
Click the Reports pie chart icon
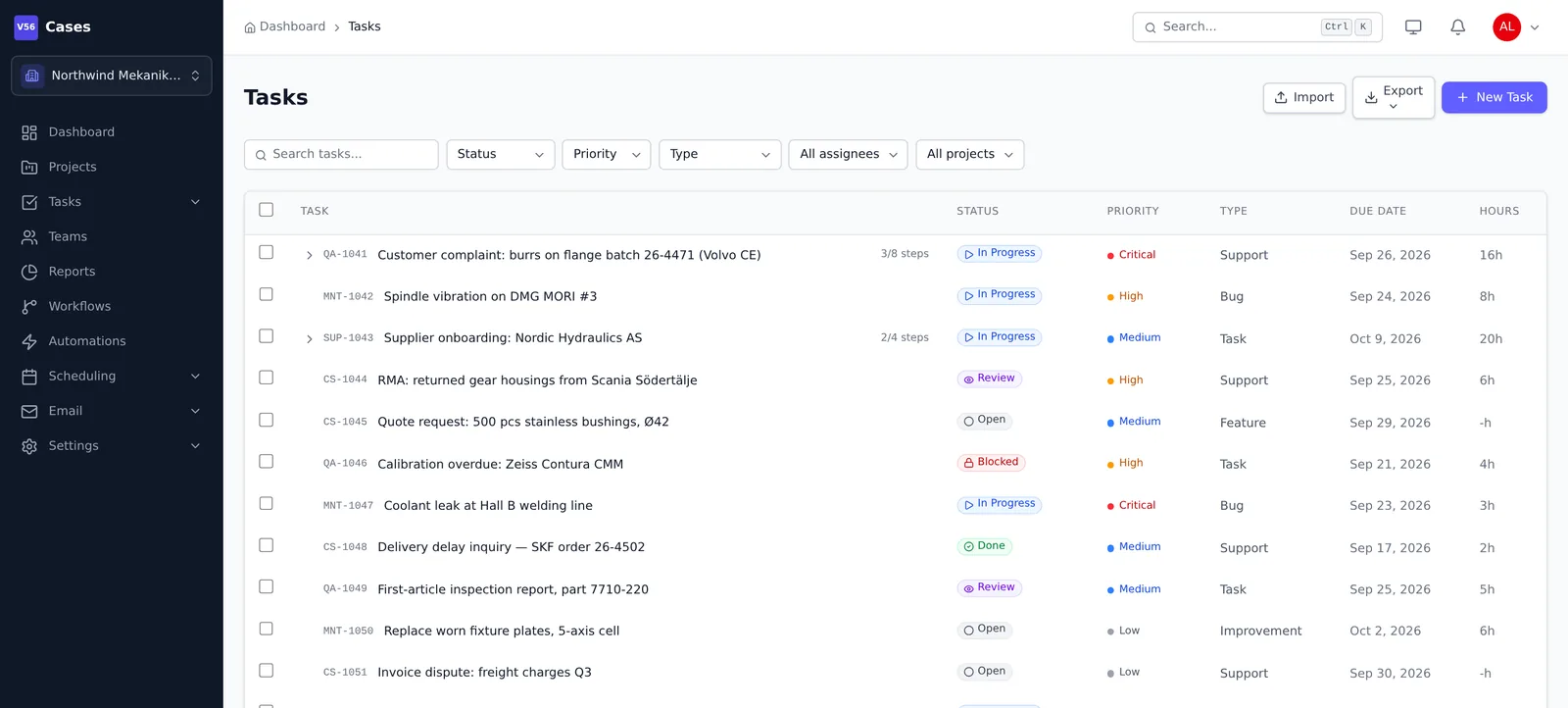(x=29, y=272)
